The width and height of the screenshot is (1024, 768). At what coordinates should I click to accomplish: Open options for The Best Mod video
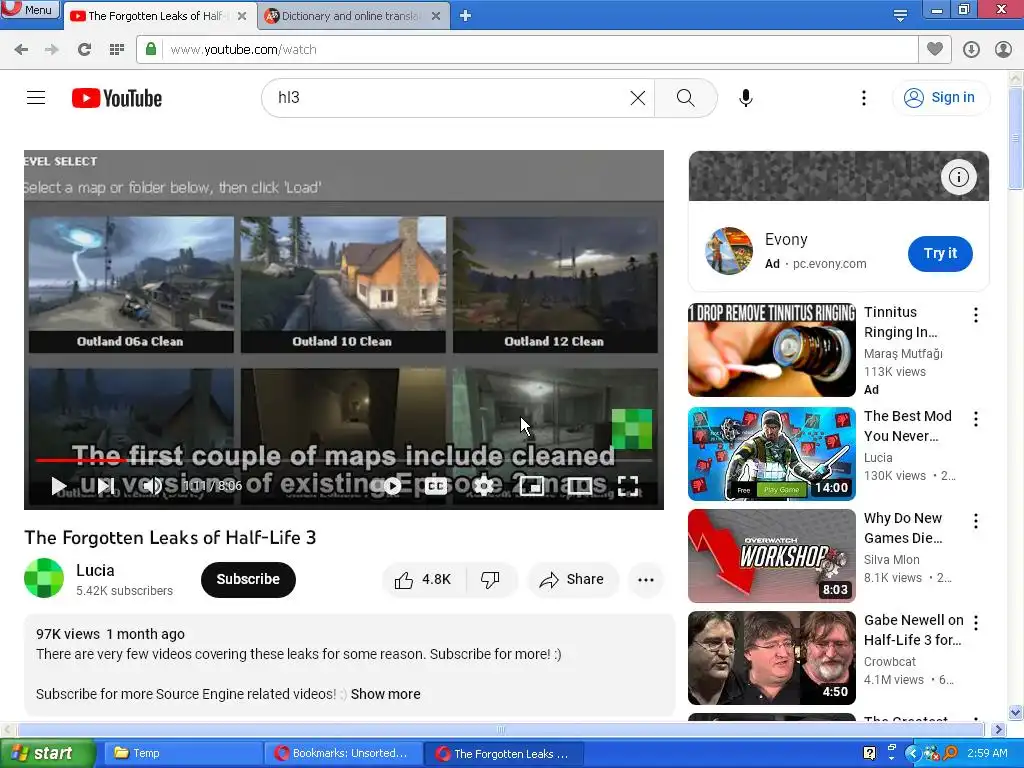tap(976, 419)
